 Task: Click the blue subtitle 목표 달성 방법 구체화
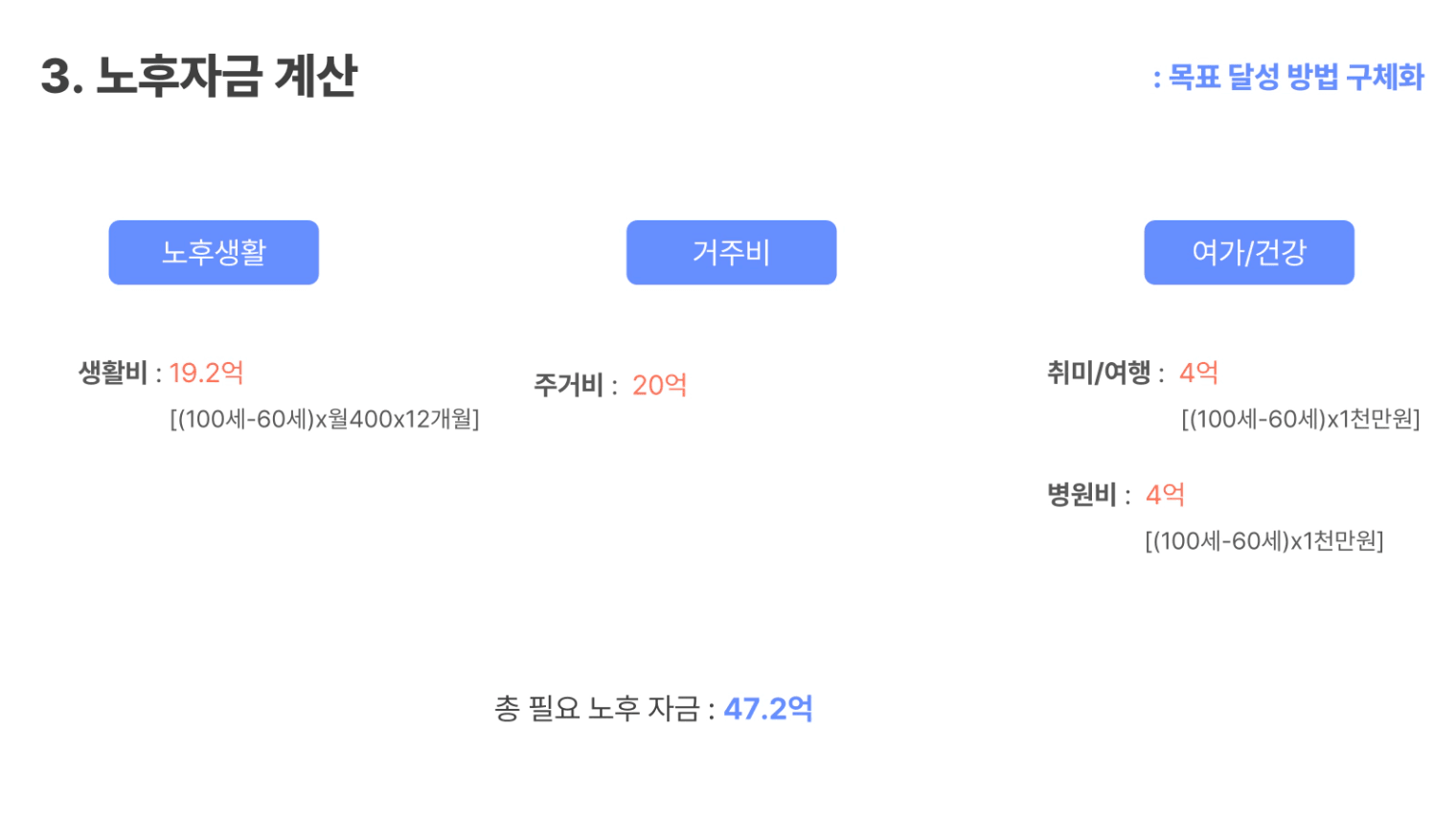click(1295, 78)
